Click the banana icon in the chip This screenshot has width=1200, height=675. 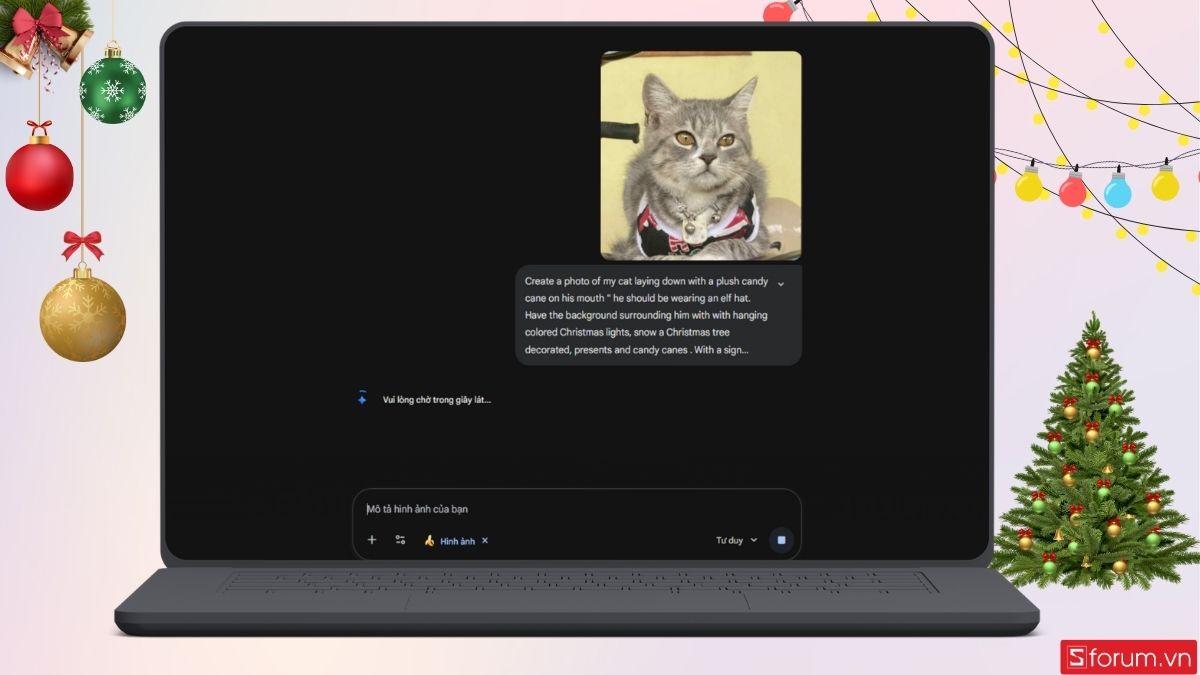coord(429,541)
